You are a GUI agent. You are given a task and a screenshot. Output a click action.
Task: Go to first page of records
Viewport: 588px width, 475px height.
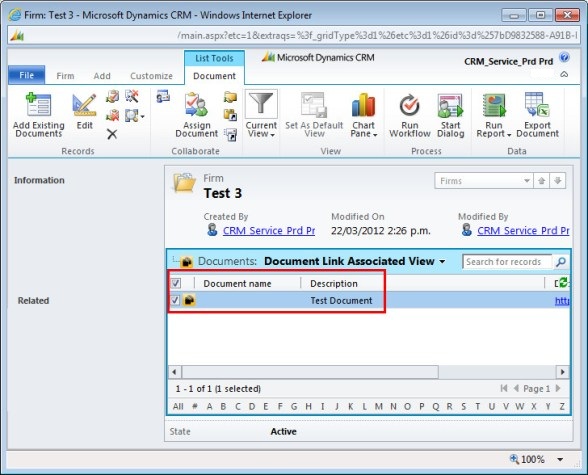tap(504, 388)
